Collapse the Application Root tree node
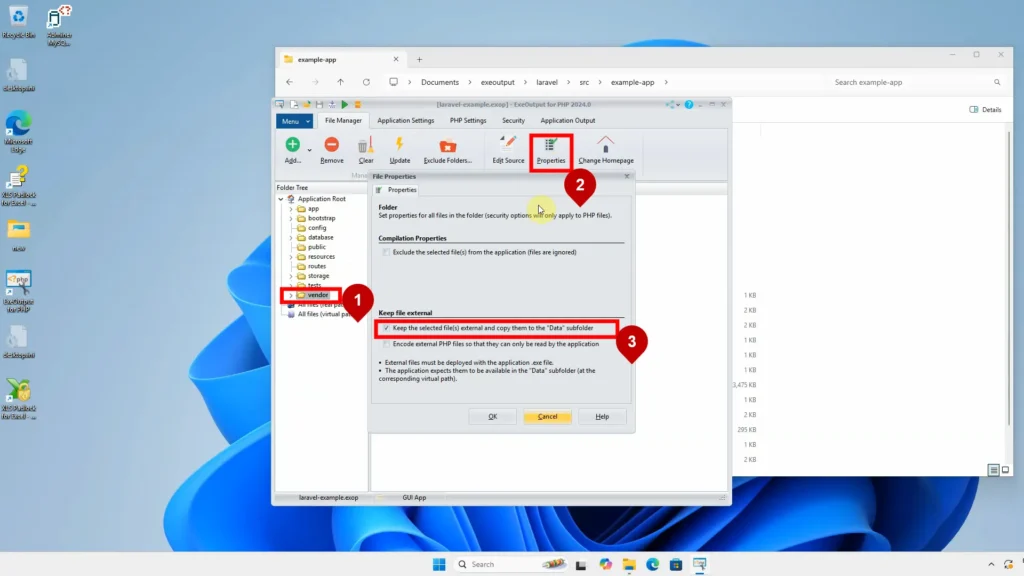Screen dimensions: 1024x576 pos(282,199)
